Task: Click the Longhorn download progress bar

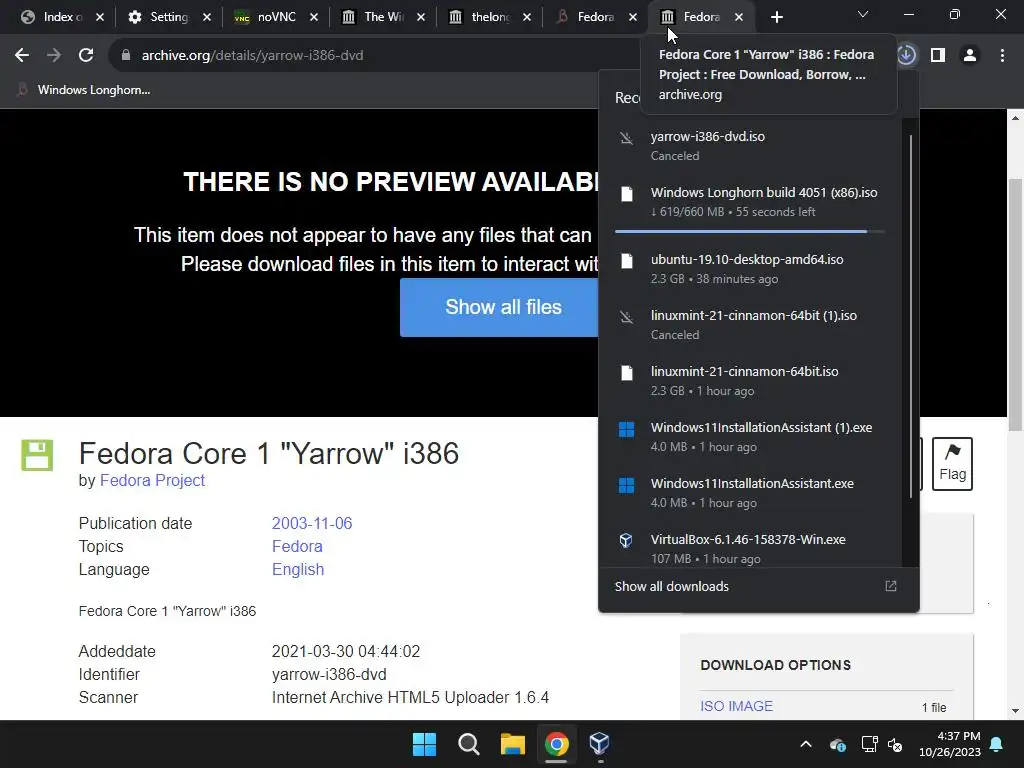Action: 749,231
